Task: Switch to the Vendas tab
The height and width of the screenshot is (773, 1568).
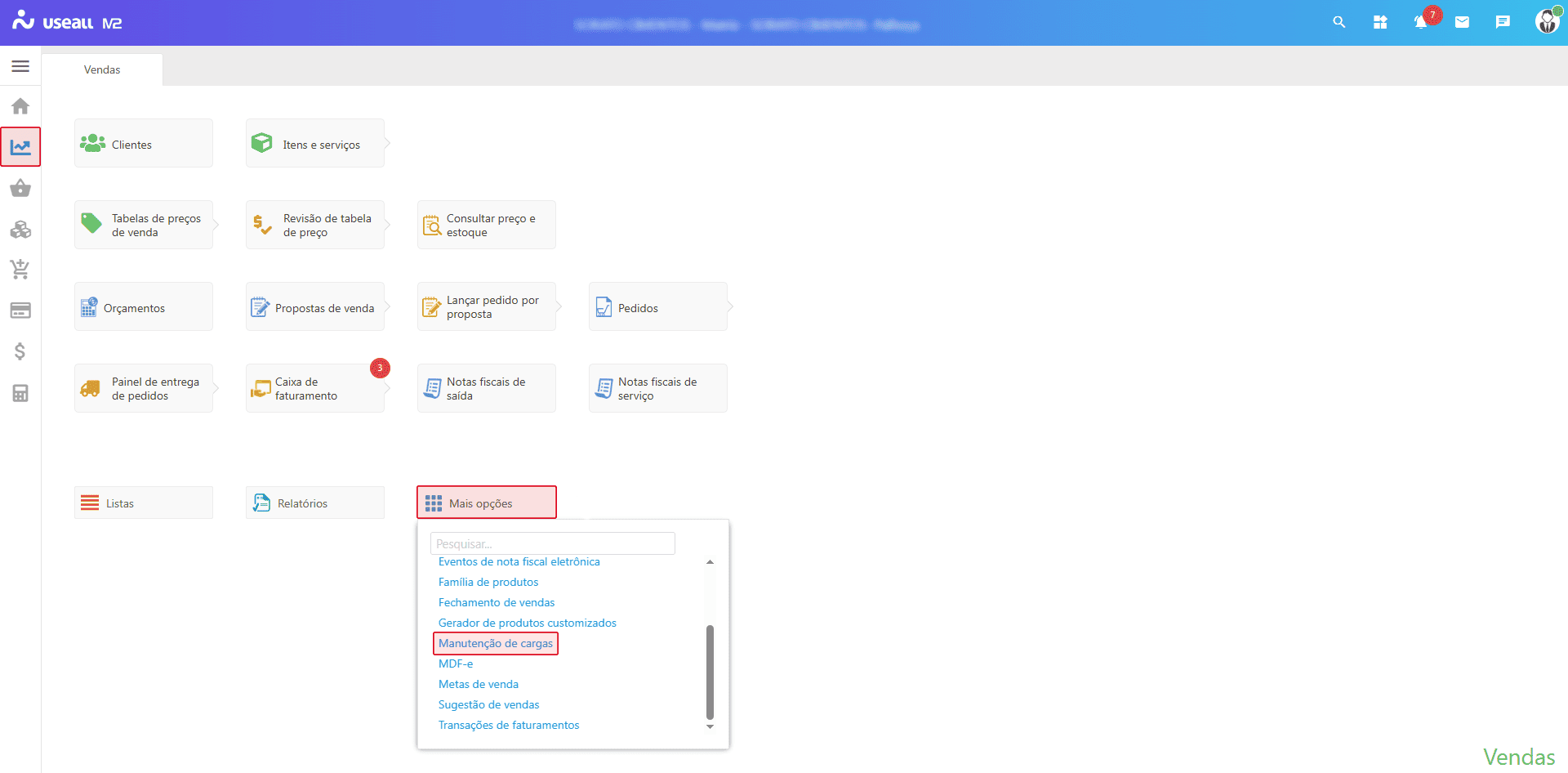Action: click(x=102, y=69)
